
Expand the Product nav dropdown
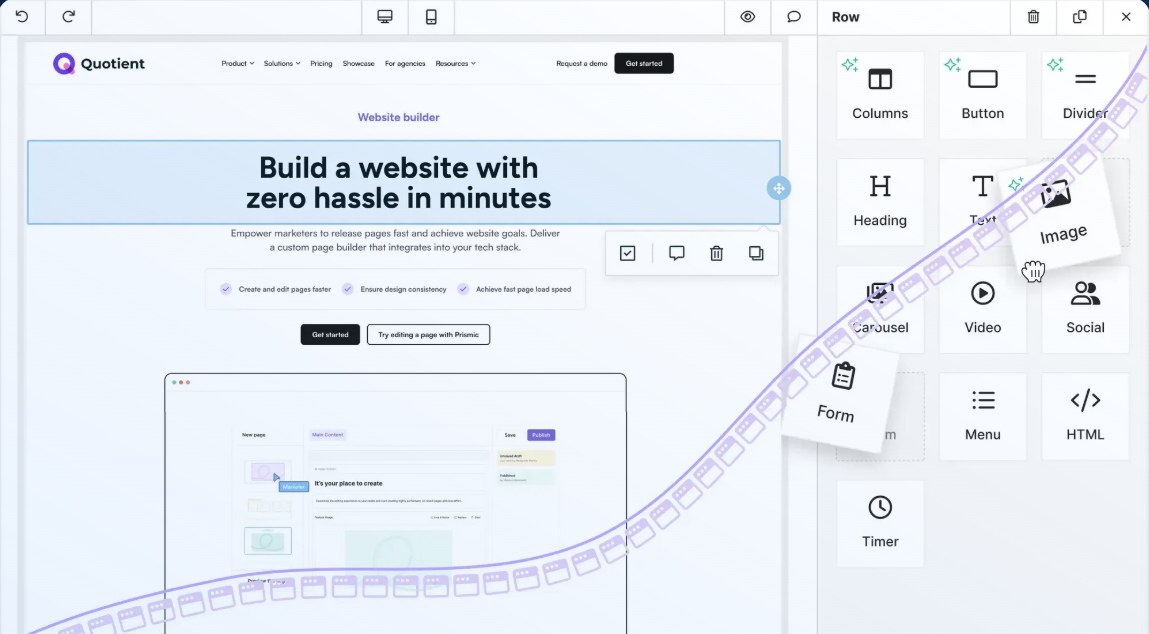[x=237, y=64]
